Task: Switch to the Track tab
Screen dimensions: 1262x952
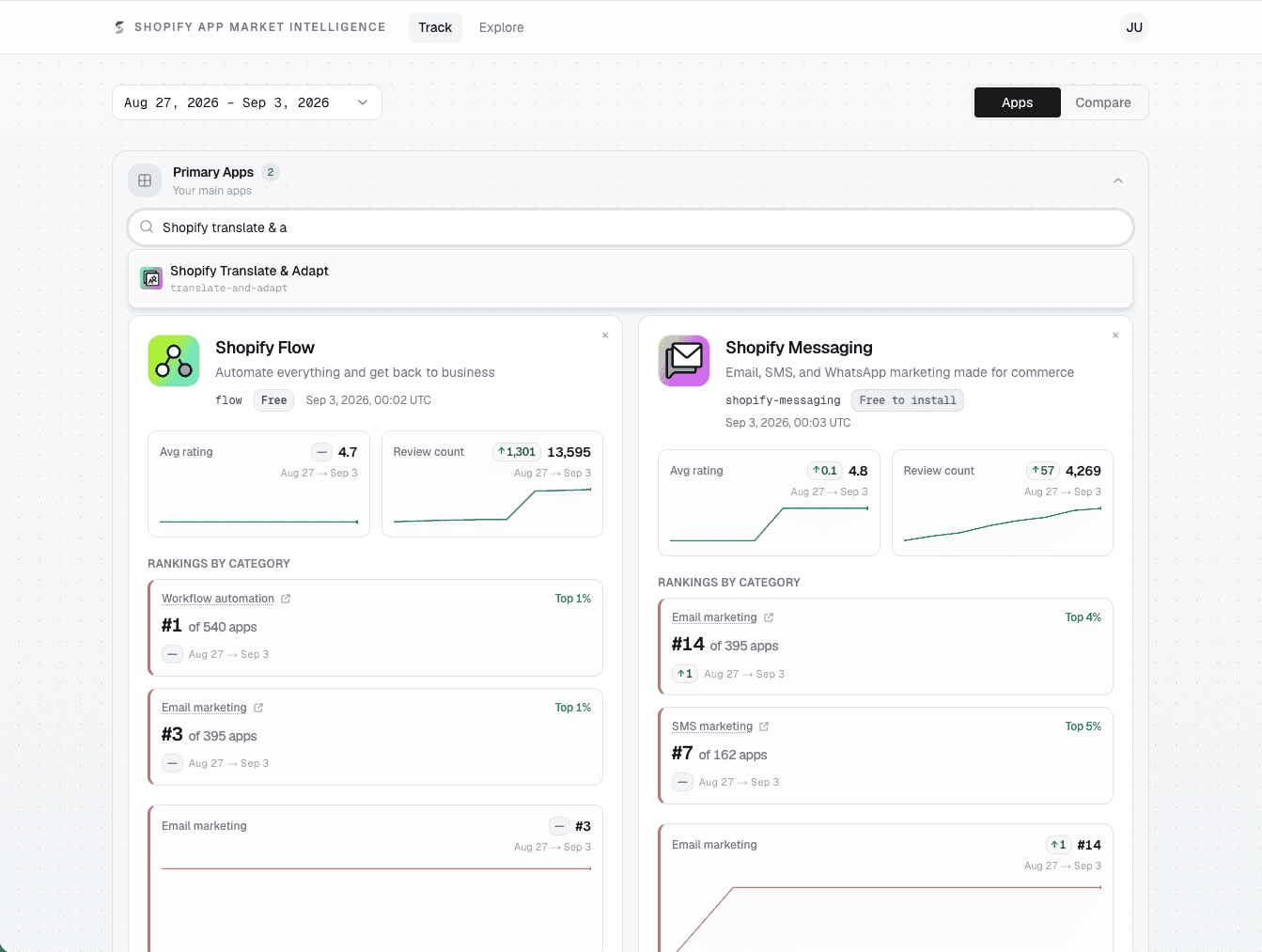Action: (x=435, y=27)
